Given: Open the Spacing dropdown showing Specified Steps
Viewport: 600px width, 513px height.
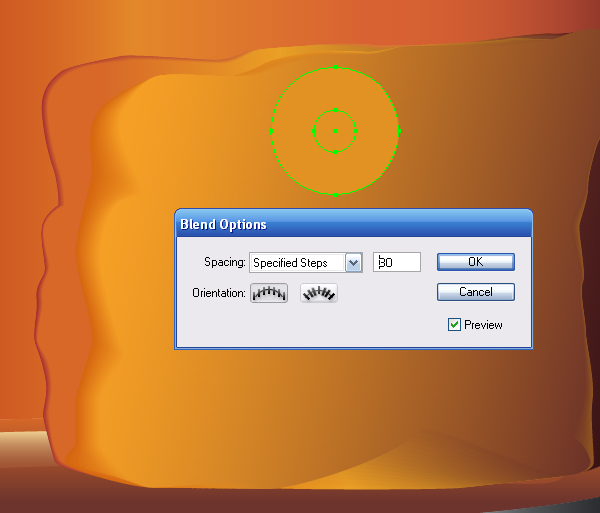Looking at the screenshot, I should point(306,262).
